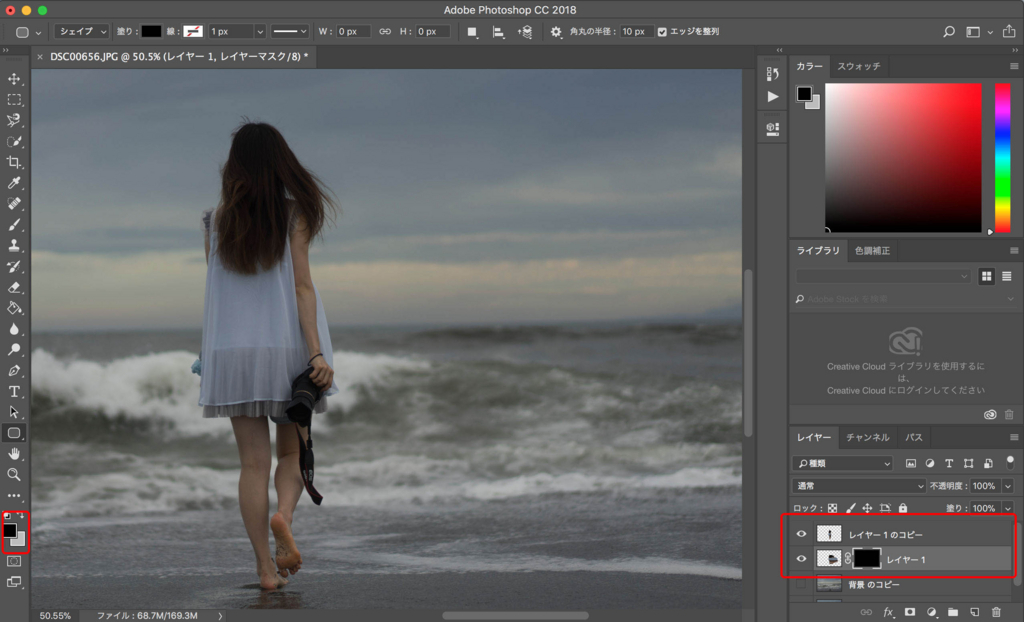The height and width of the screenshot is (622, 1024).
Task: Select the Horizontal Type tool
Action: 14,391
